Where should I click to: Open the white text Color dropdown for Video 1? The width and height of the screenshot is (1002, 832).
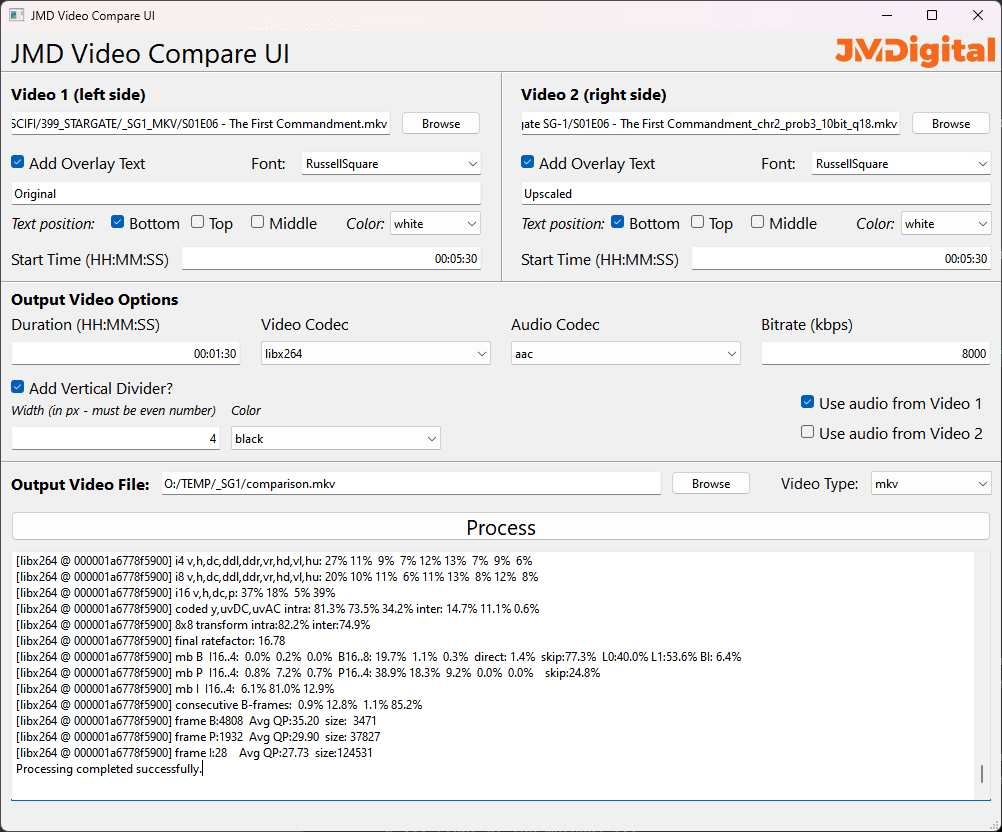coord(435,223)
